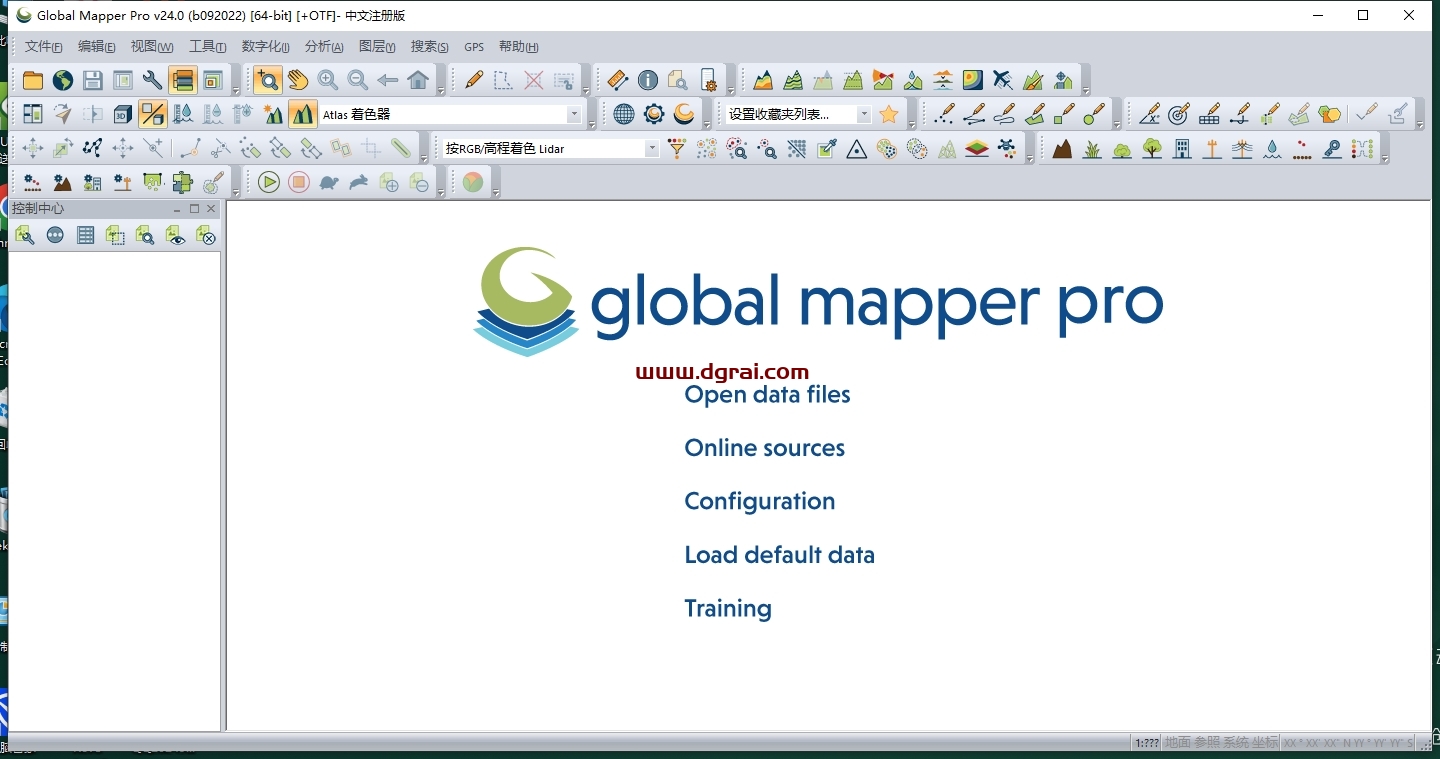Open the 视图 (View) menu
The width and height of the screenshot is (1440, 759).
(x=152, y=47)
